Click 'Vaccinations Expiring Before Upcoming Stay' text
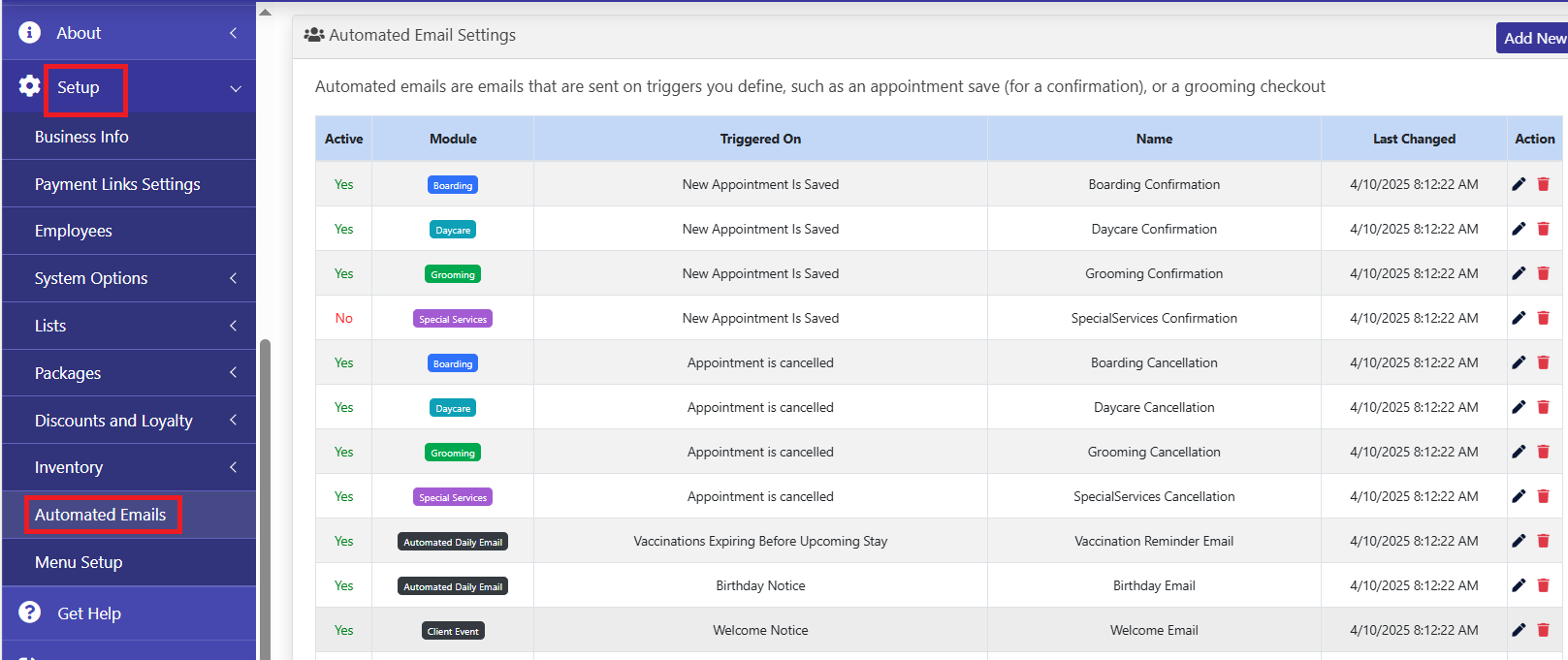1568x660 pixels. (760, 541)
